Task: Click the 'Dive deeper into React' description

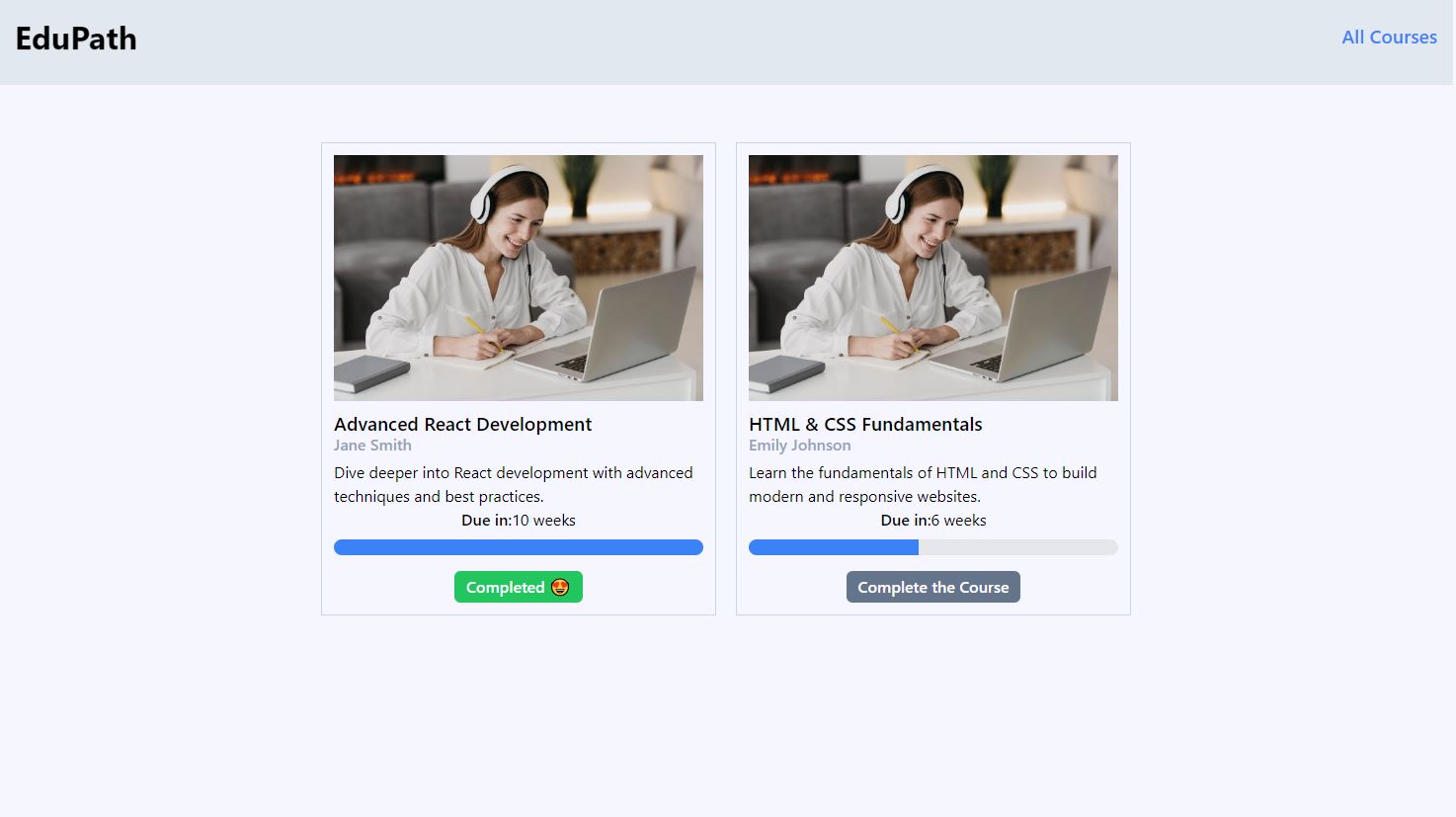Action: pyautogui.click(x=514, y=484)
